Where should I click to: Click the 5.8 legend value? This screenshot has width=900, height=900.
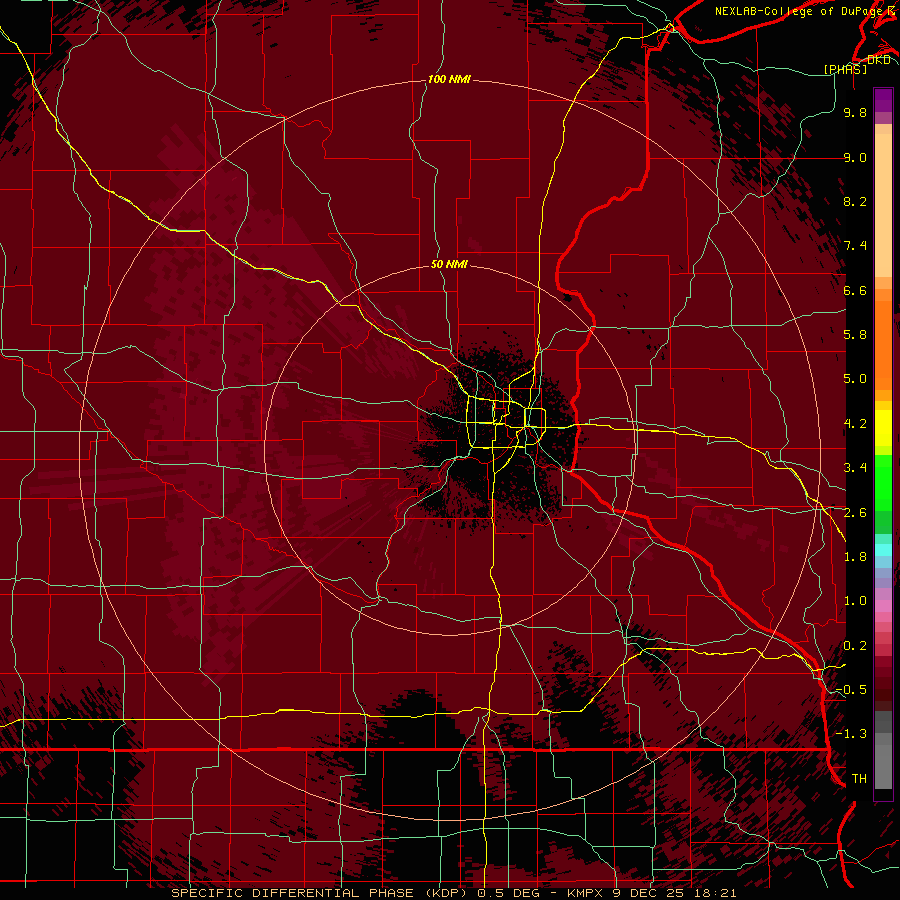pyautogui.click(x=855, y=335)
